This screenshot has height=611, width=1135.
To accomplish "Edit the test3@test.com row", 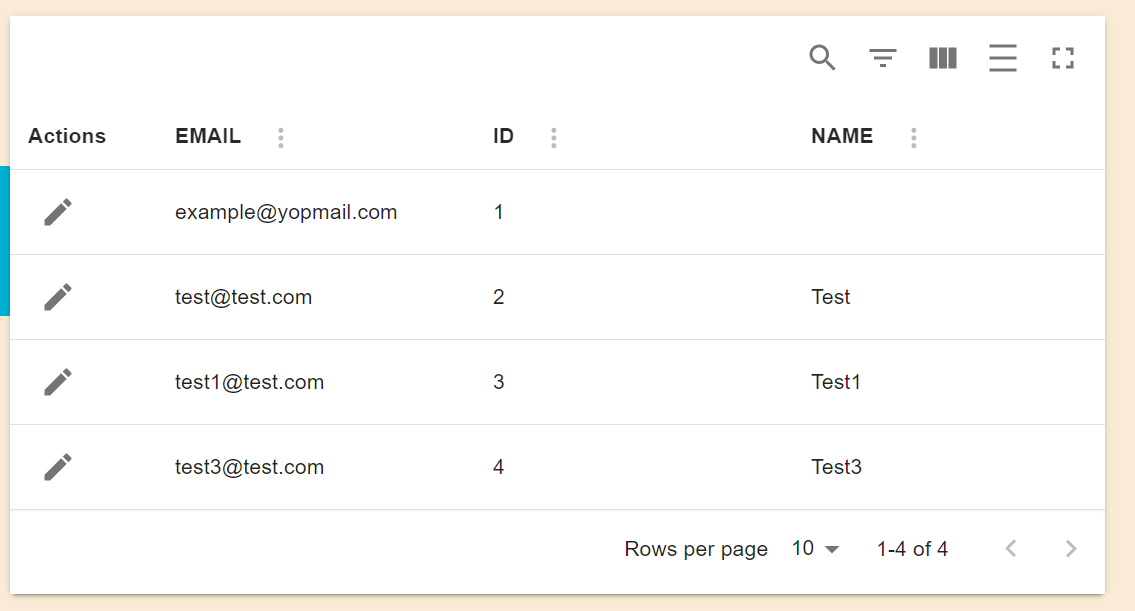I will coord(58,467).
